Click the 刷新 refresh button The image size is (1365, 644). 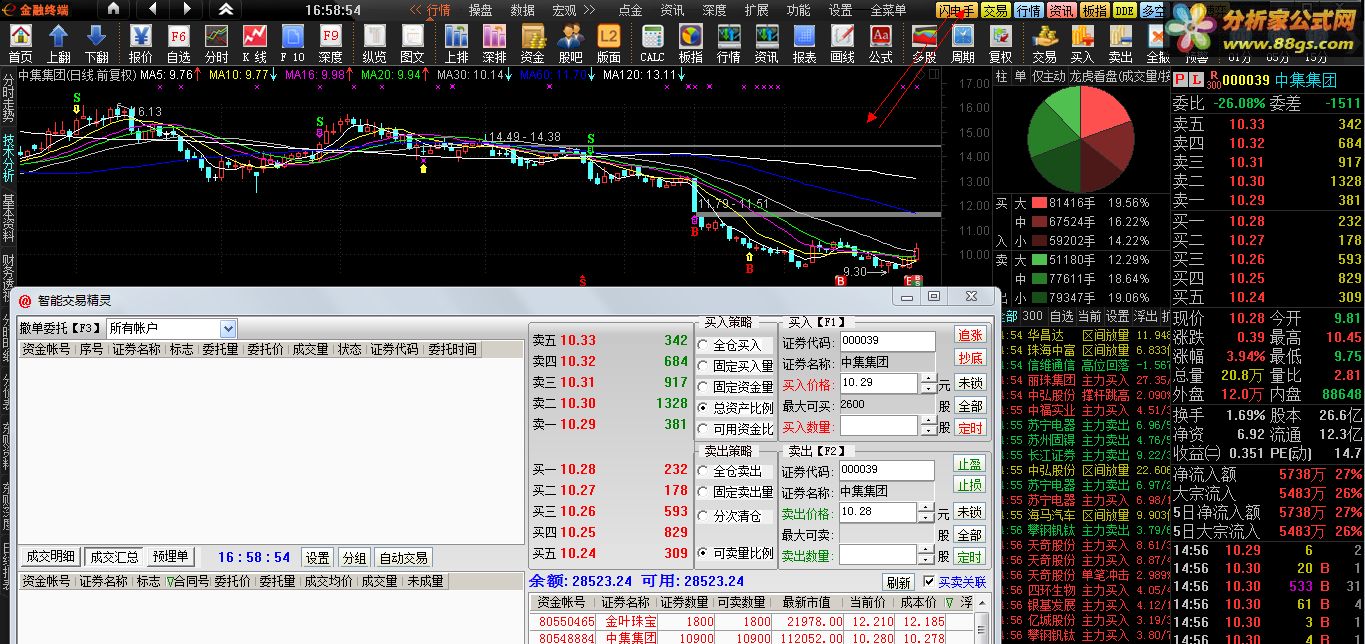tap(898, 582)
